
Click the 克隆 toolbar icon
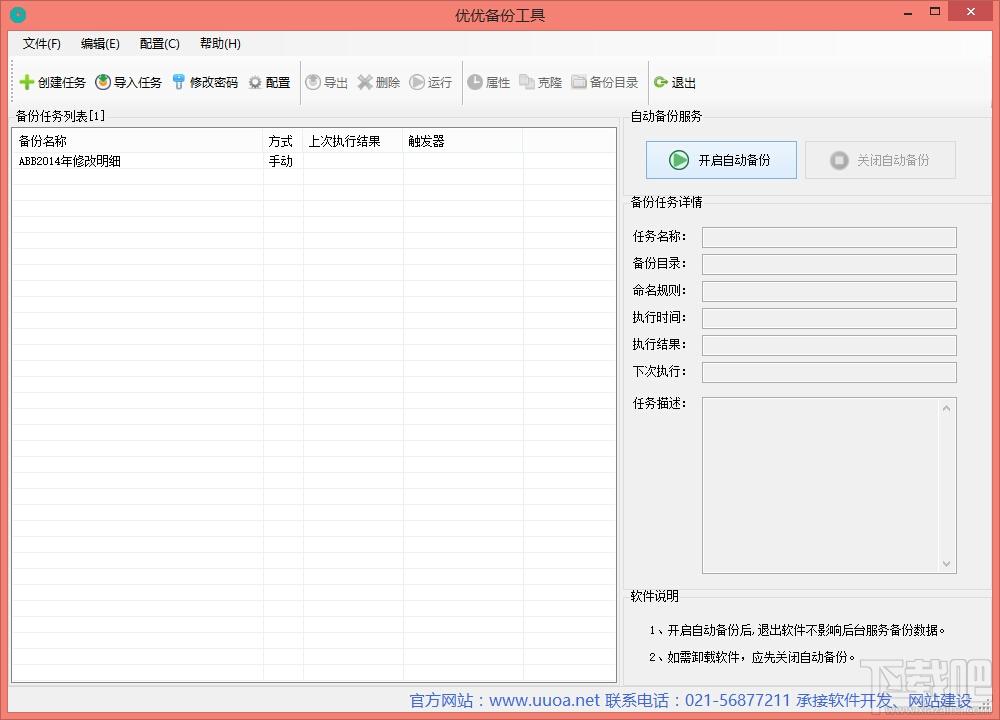pyautogui.click(x=527, y=82)
